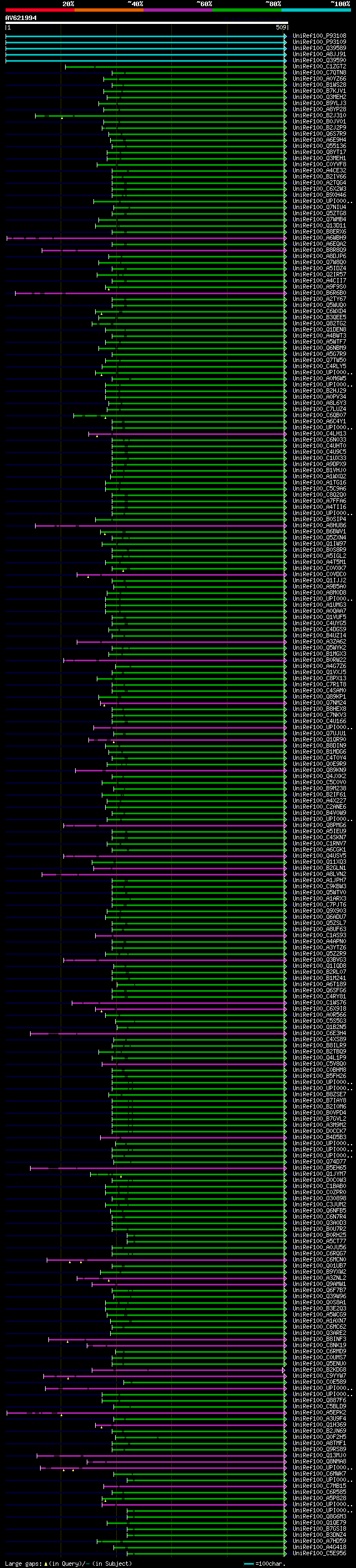
Task: Select hit label UniRef100_B7KJV1
Action: tap(319, 91)
